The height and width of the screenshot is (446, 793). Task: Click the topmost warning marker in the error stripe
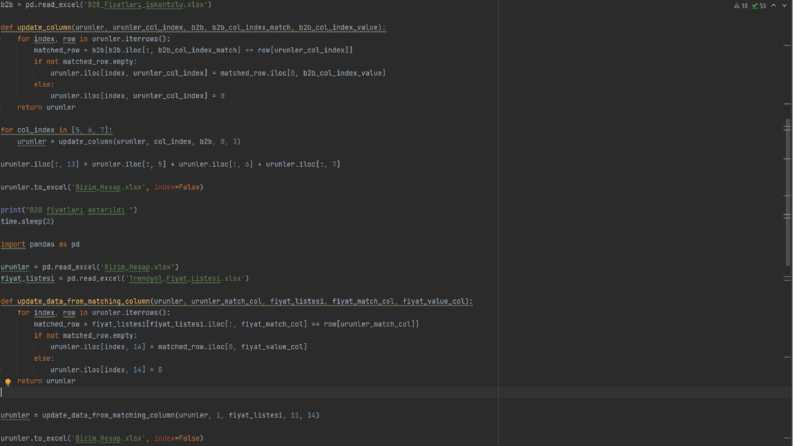pos(787,46)
